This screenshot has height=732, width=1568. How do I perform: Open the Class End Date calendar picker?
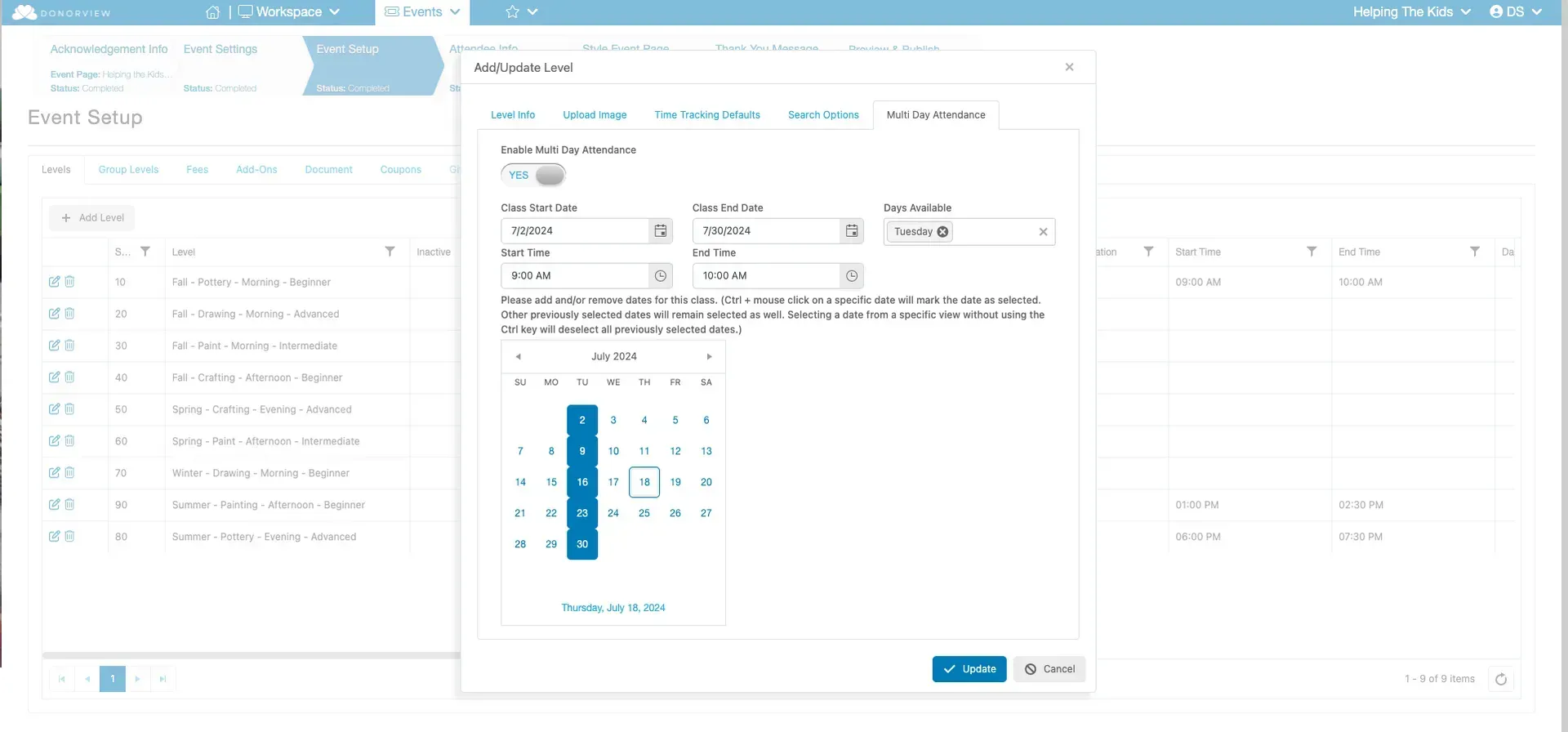click(852, 231)
